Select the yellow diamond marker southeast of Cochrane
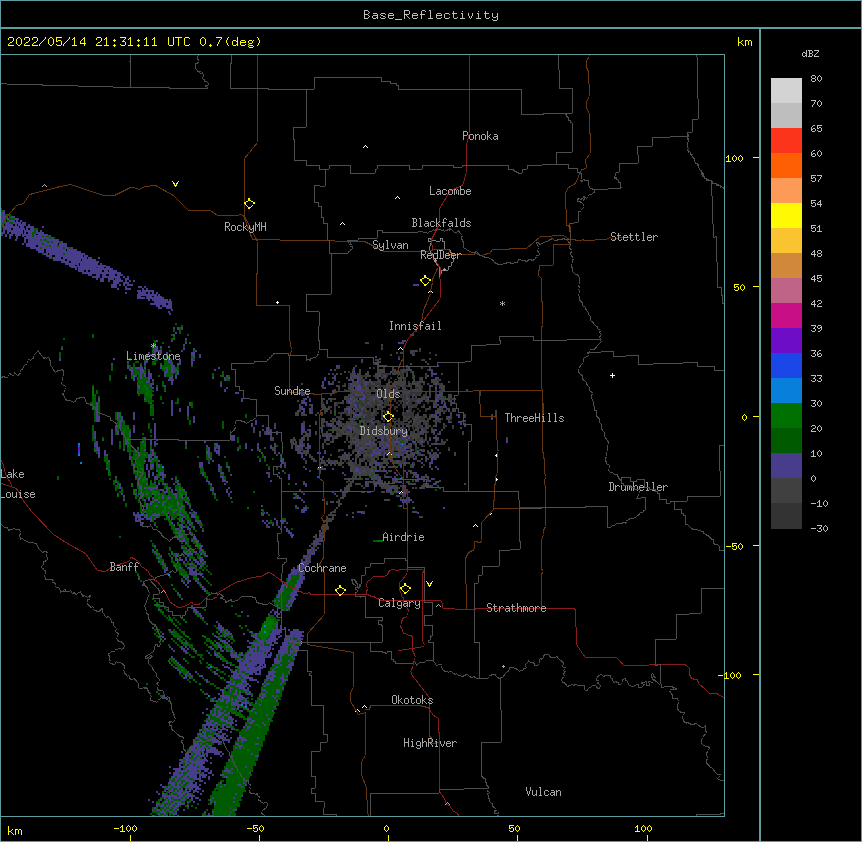This screenshot has height=842, width=862. (340, 590)
